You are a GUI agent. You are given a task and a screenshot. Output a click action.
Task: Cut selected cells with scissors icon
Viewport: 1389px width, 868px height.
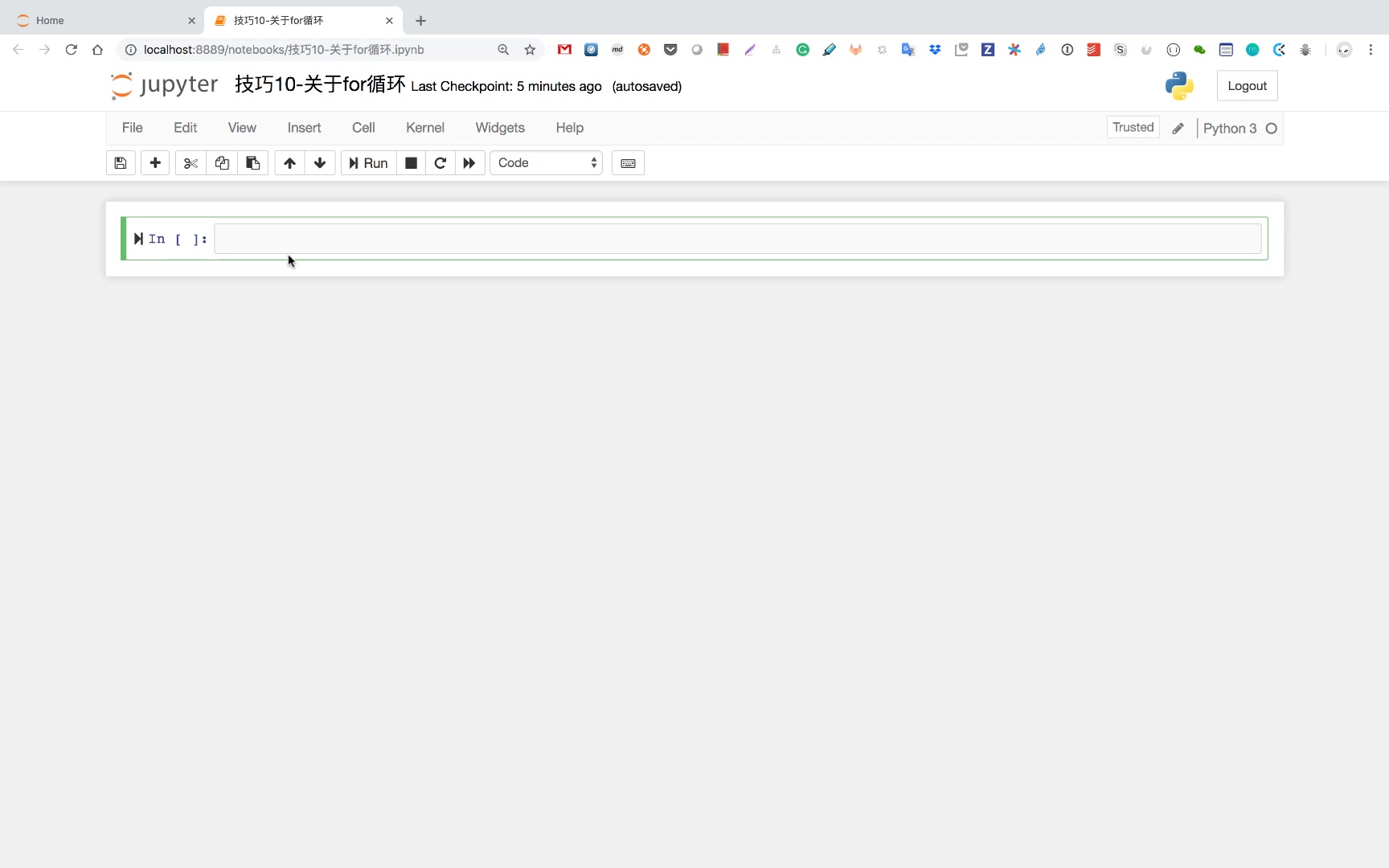[x=191, y=163]
